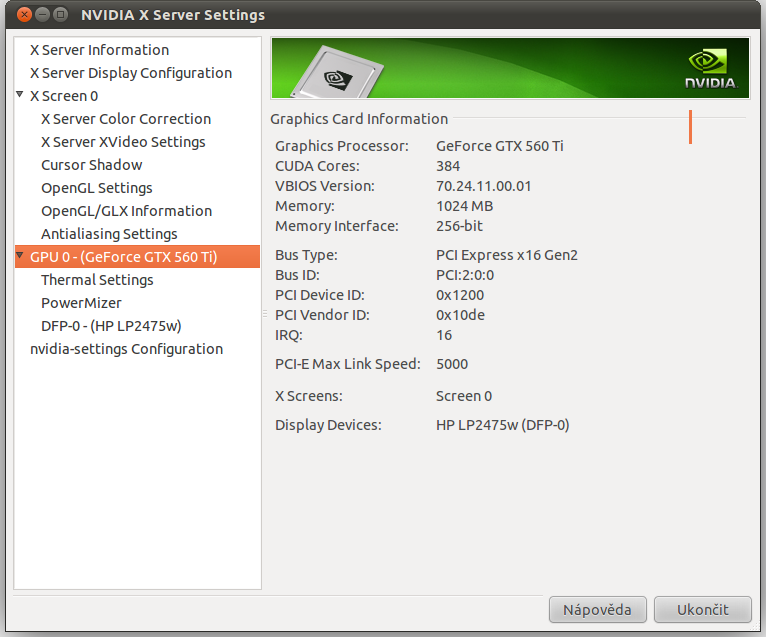Screen dimensions: 766x637
Task: Click the Nápověda help button
Action: [x=597, y=609]
